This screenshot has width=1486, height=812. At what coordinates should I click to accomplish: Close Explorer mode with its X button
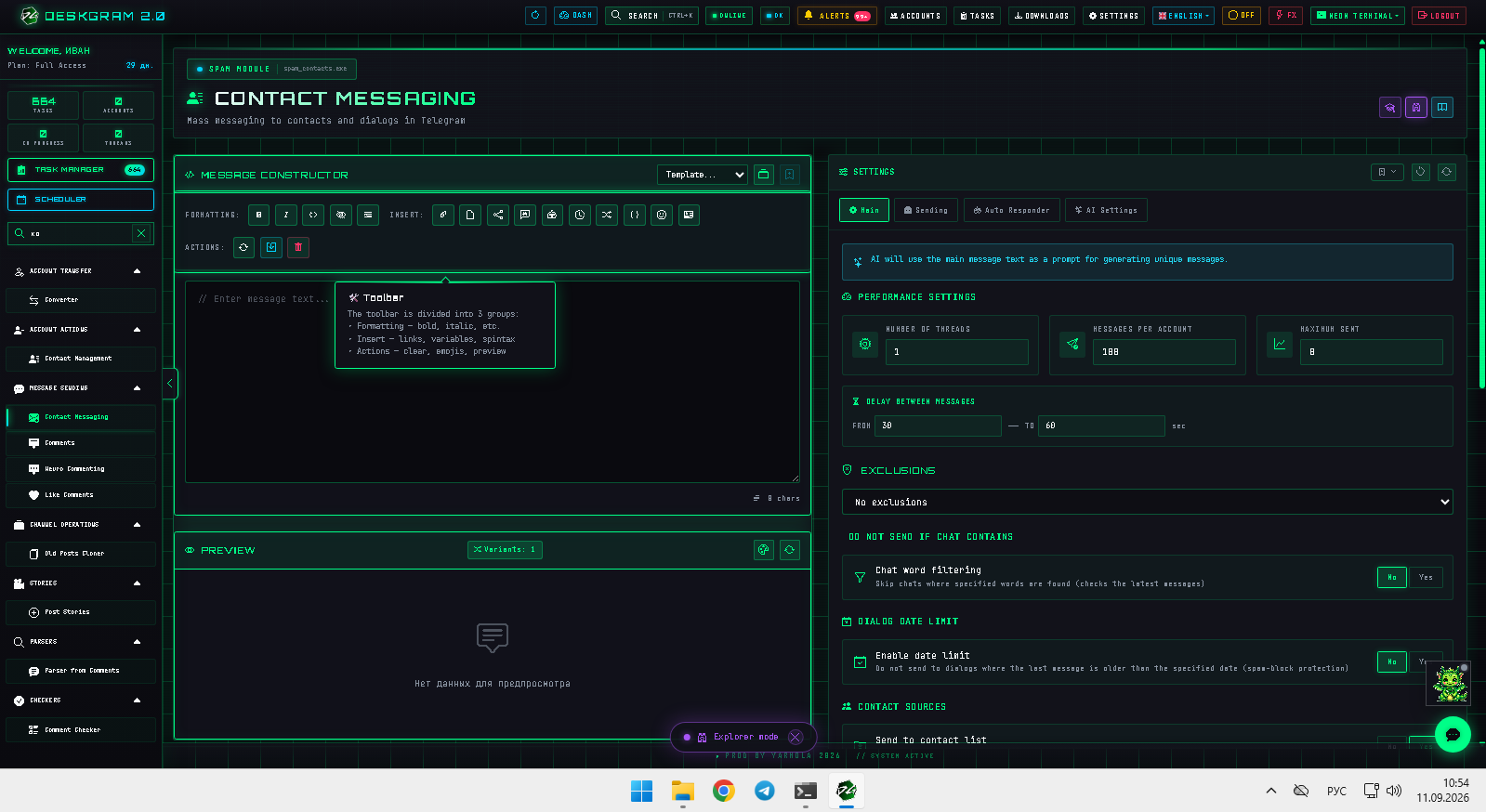[x=796, y=737]
